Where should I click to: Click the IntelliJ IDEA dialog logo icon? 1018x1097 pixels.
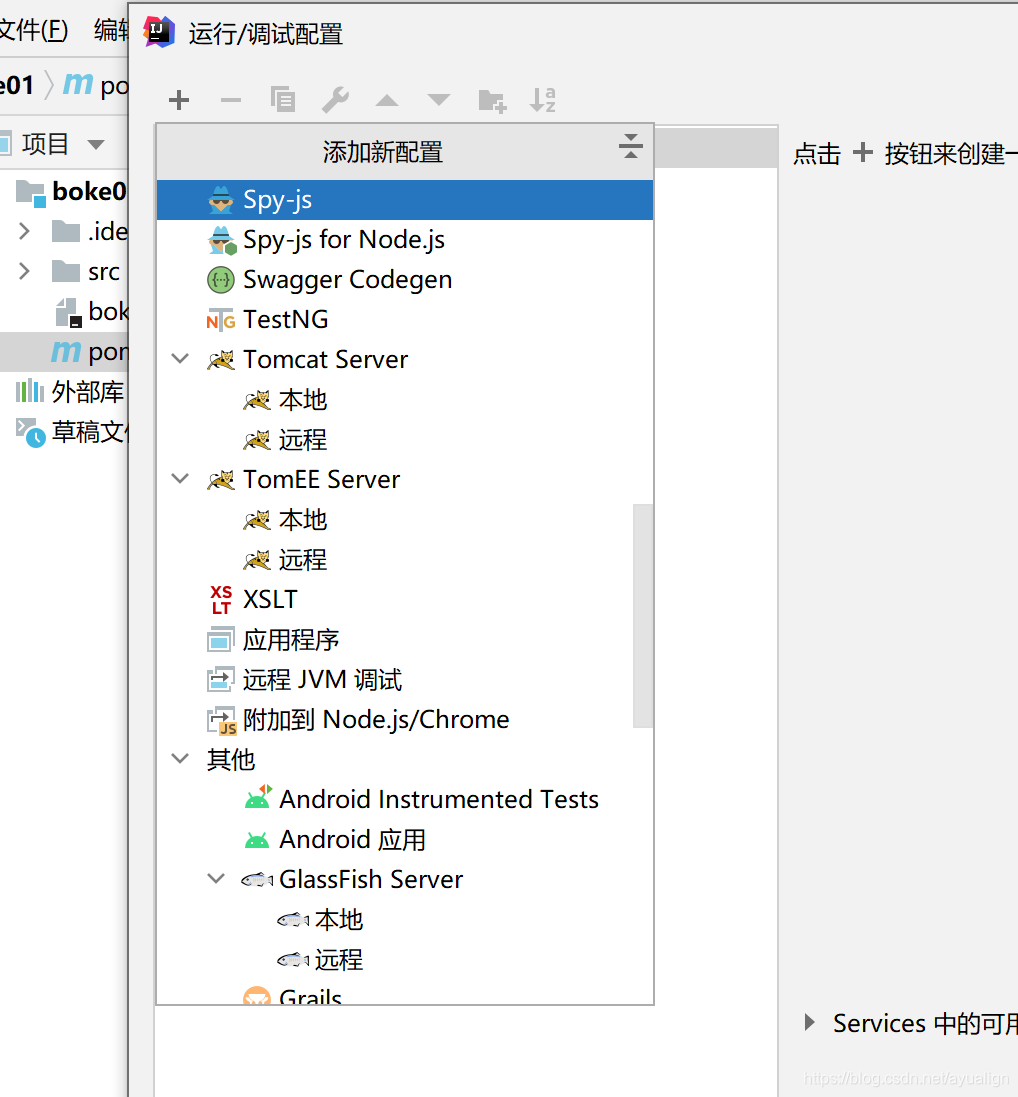(159, 32)
